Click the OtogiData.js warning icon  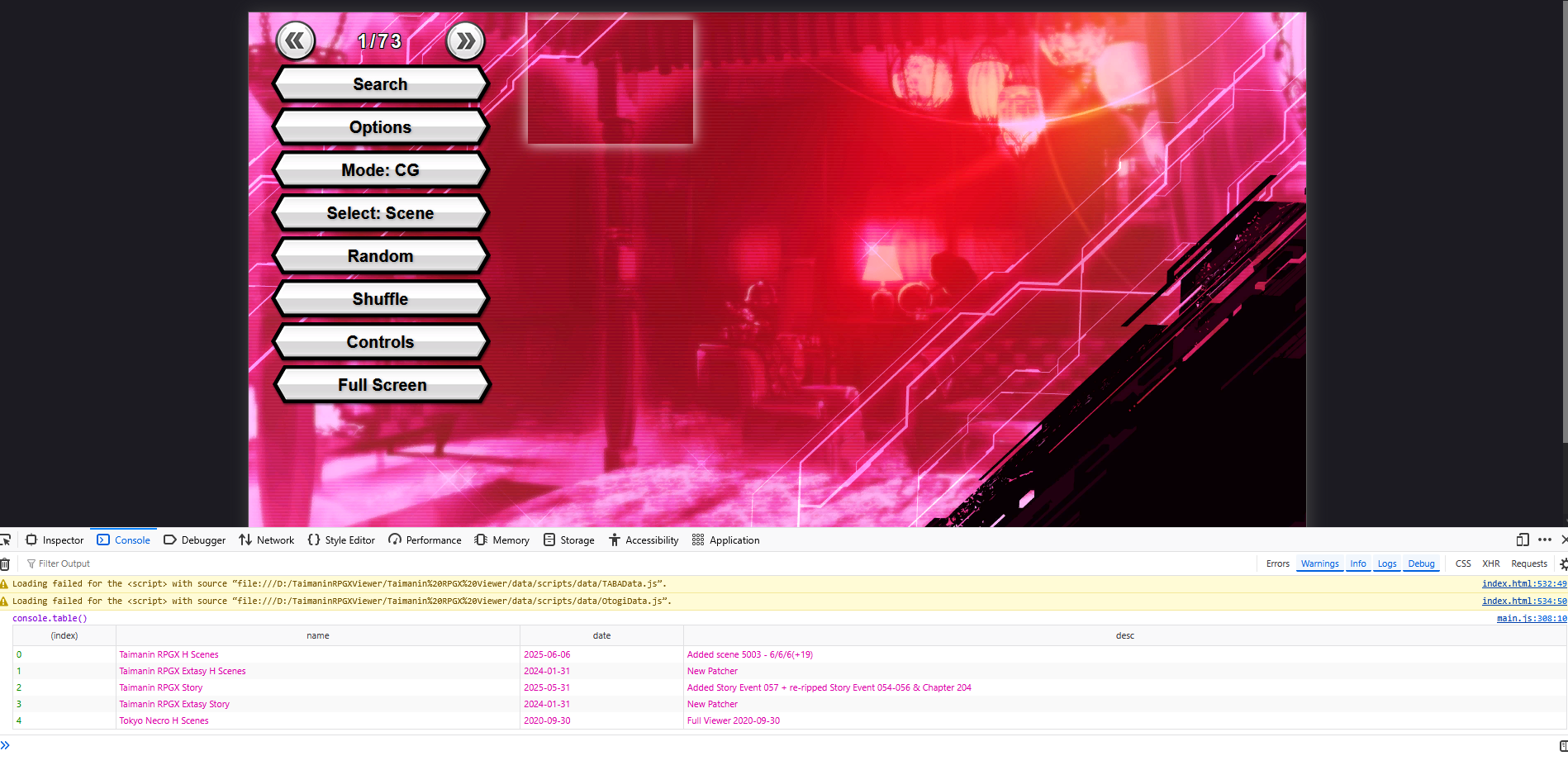click(4, 601)
